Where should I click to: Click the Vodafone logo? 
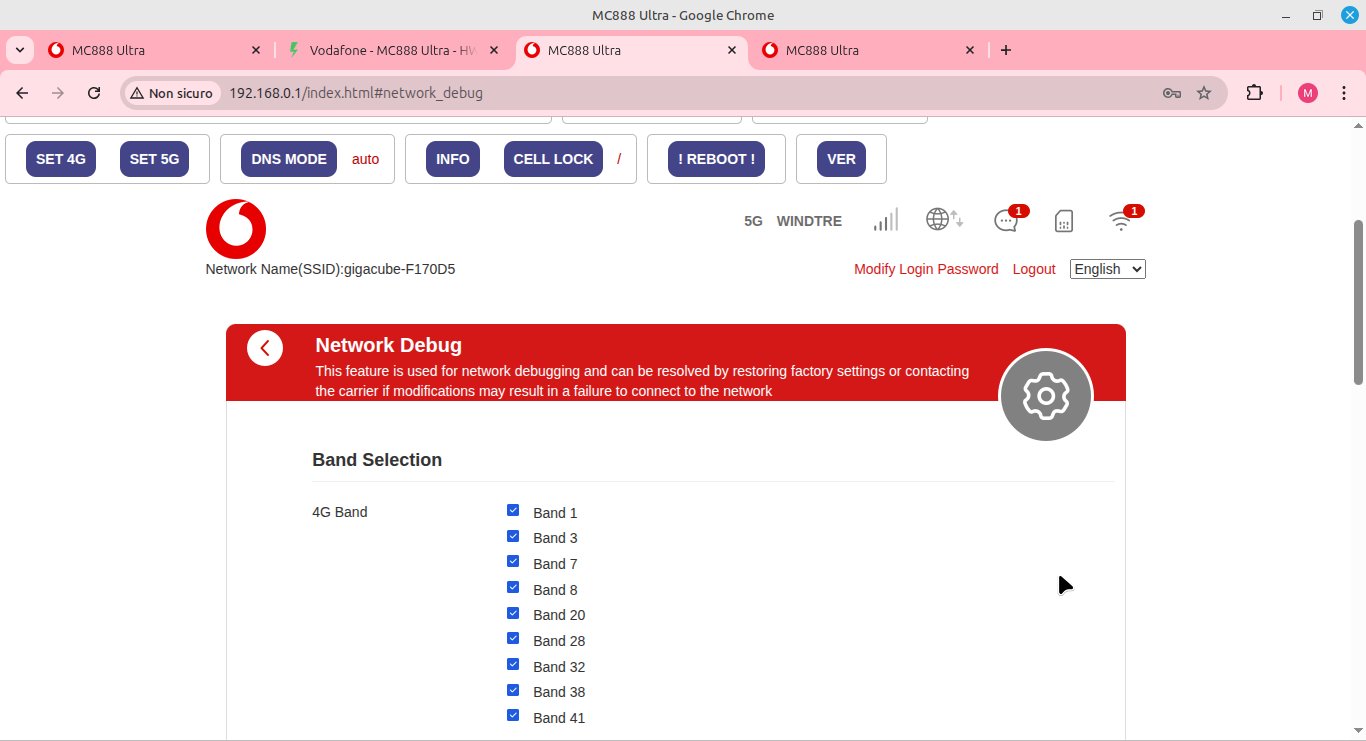pyautogui.click(x=236, y=229)
